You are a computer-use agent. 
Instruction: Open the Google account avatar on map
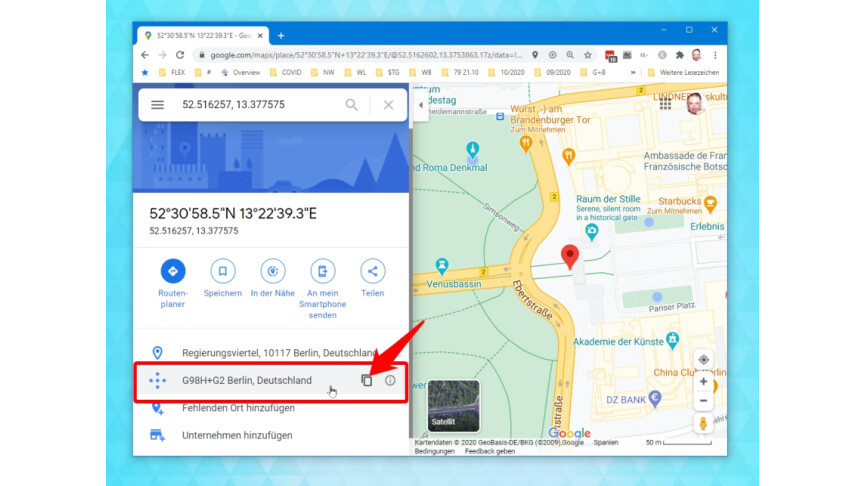coord(695,104)
